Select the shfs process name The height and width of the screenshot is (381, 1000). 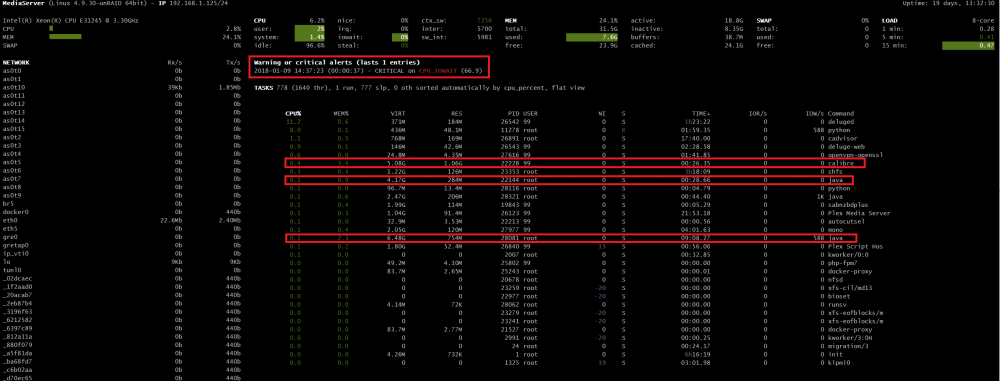pyautogui.click(x=835, y=172)
